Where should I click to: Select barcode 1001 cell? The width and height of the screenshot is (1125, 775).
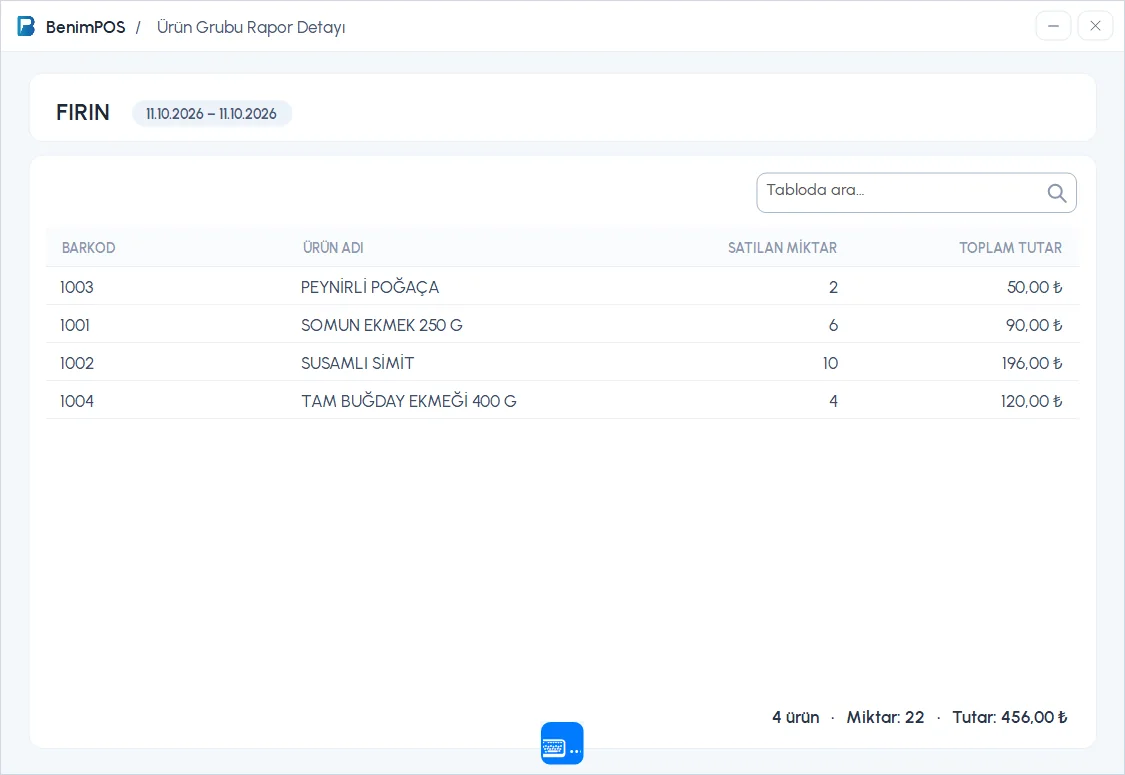(75, 325)
